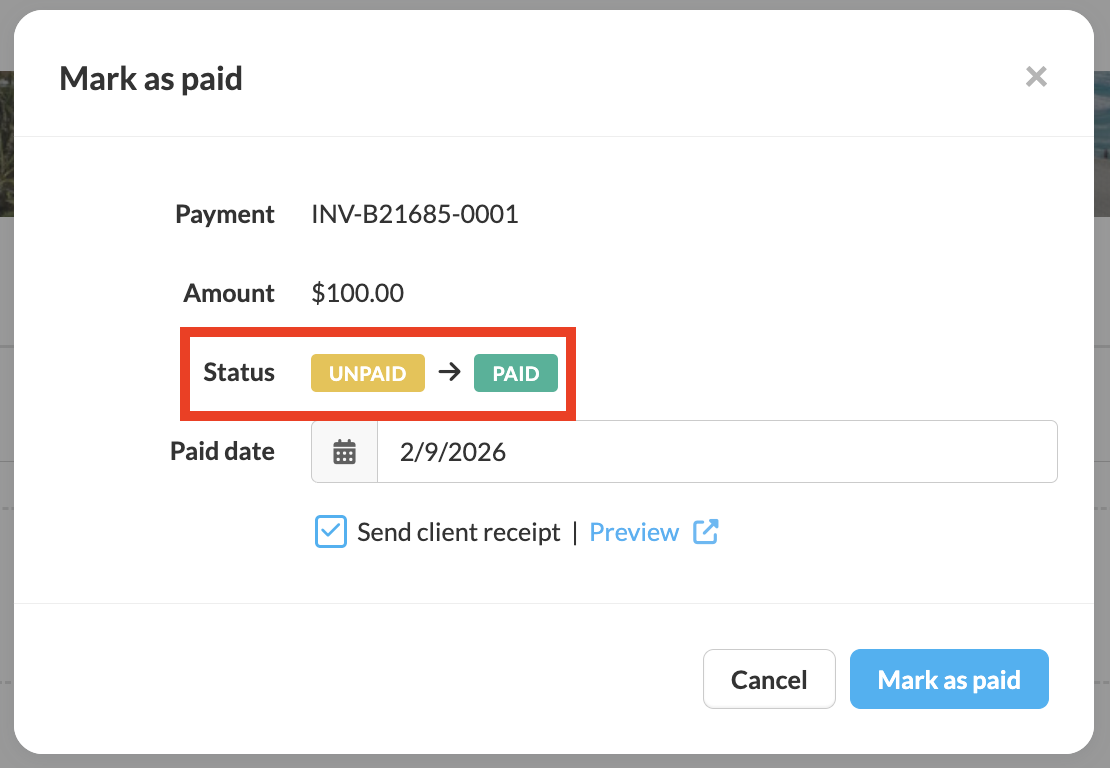Click the green PAID status badge
The image size is (1110, 768).
click(x=515, y=373)
